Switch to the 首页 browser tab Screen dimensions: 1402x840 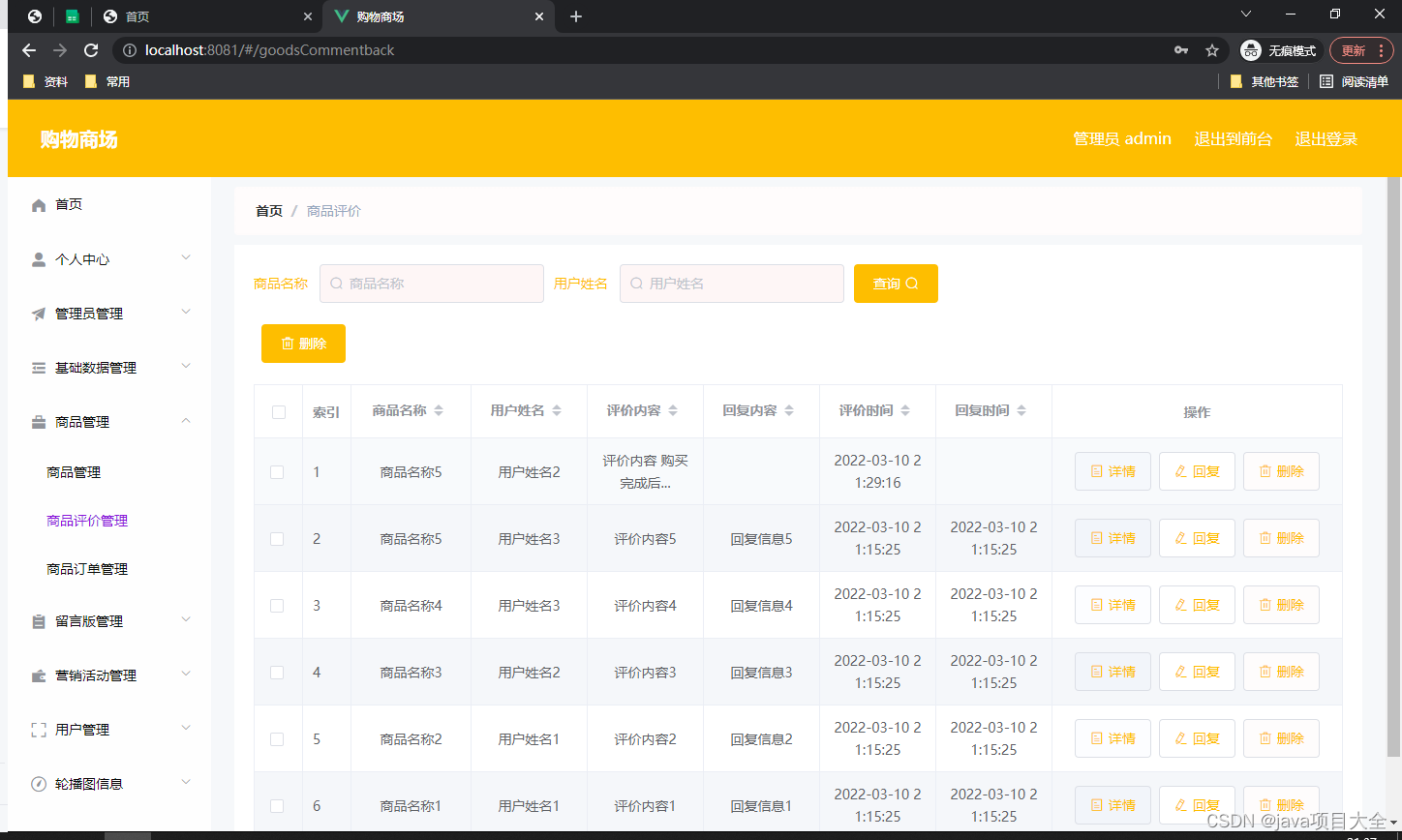(x=208, y=16)
